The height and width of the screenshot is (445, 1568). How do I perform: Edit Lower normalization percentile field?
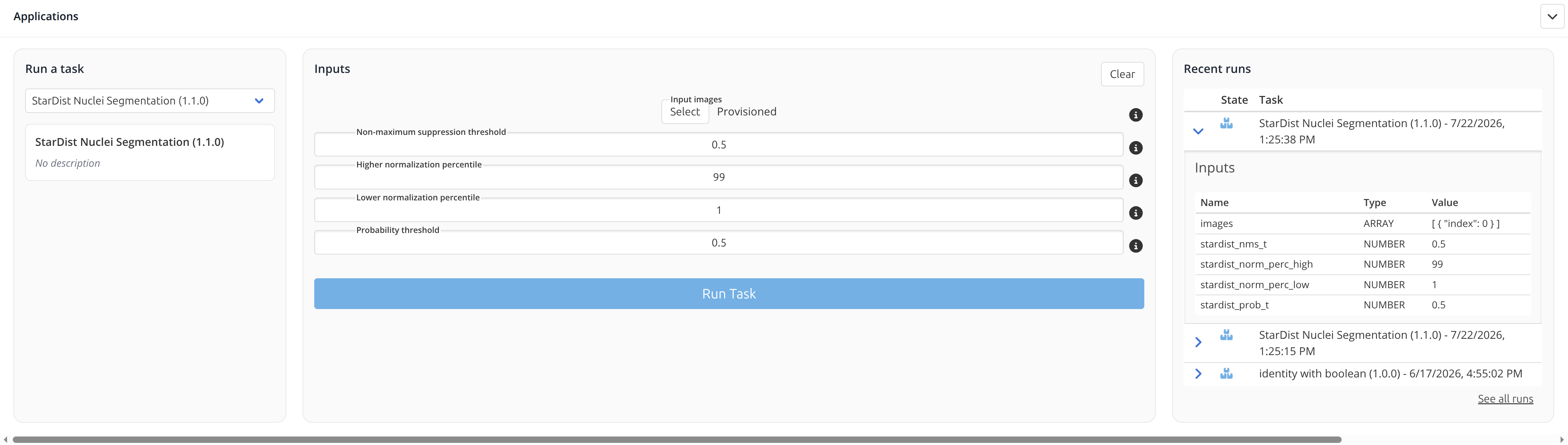[x=718, y=210]
